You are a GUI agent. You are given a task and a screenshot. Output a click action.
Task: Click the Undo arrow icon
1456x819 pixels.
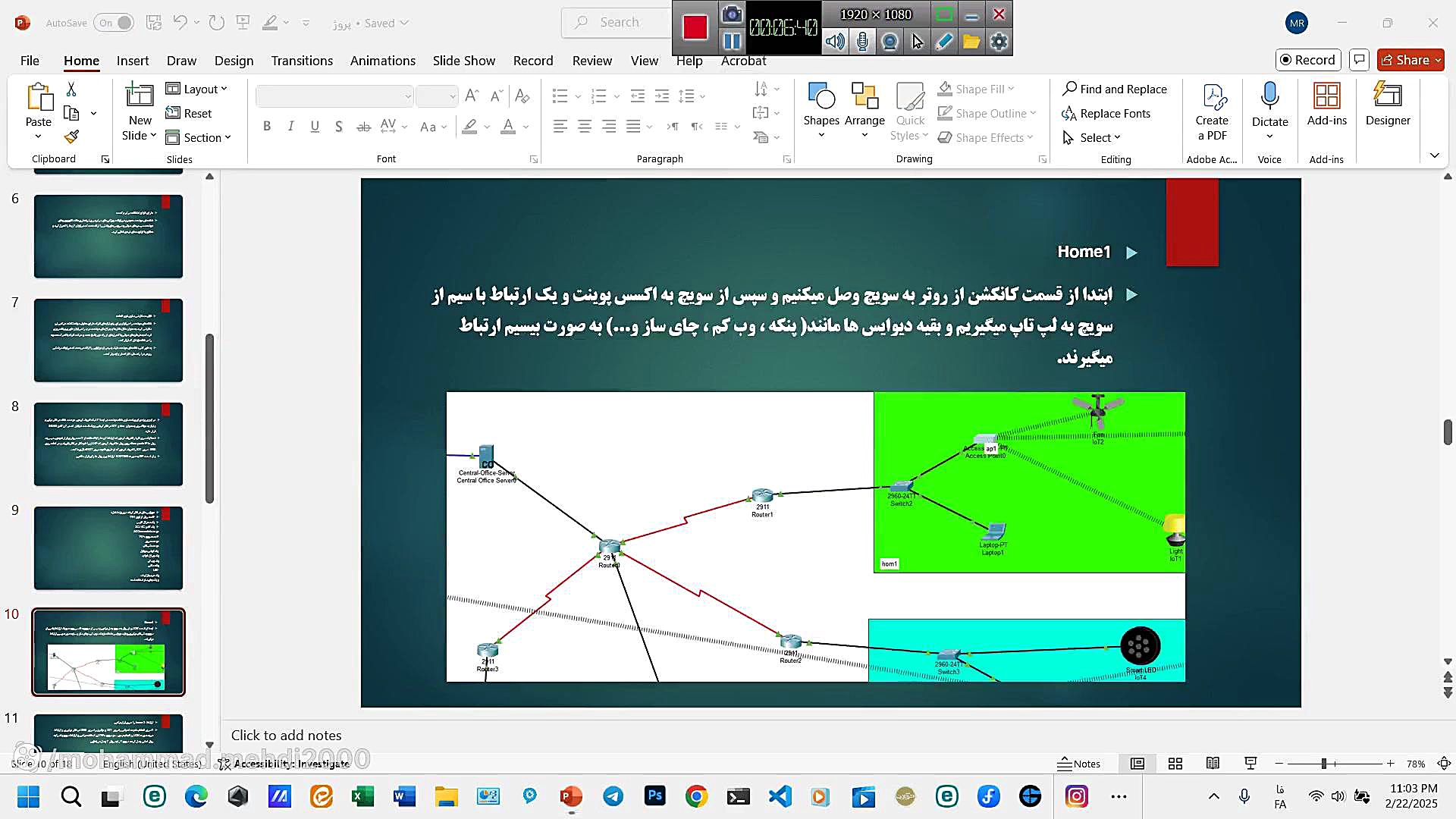[180, 23]
